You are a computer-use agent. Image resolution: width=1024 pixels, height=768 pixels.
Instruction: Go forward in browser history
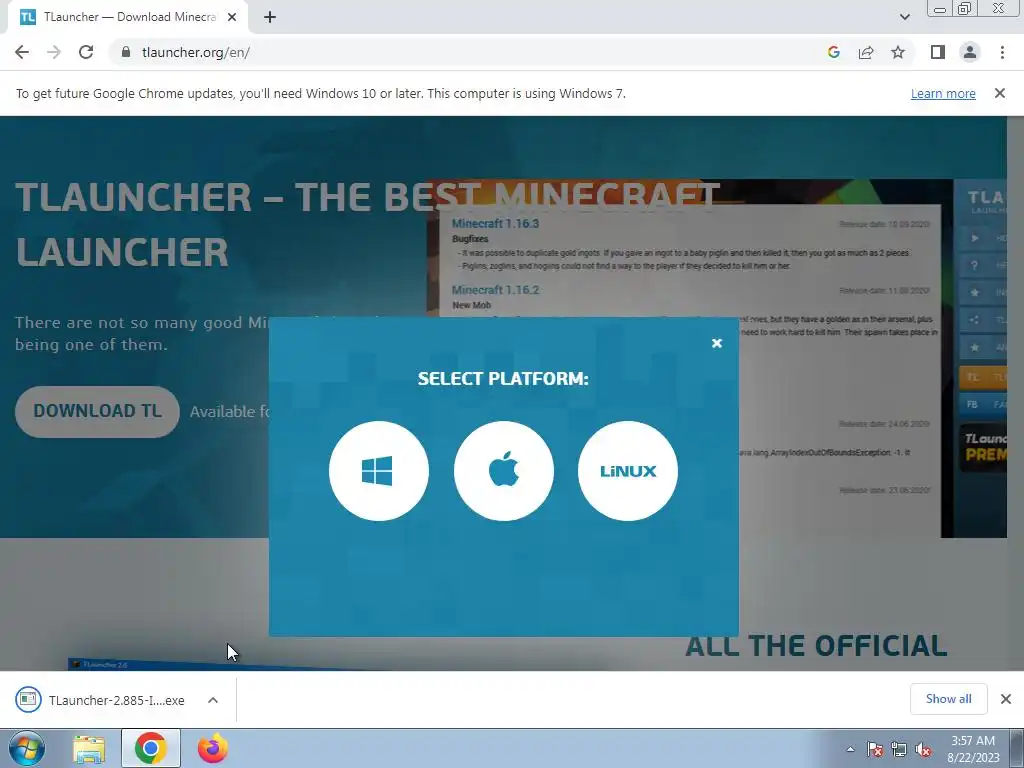(54, 52)
